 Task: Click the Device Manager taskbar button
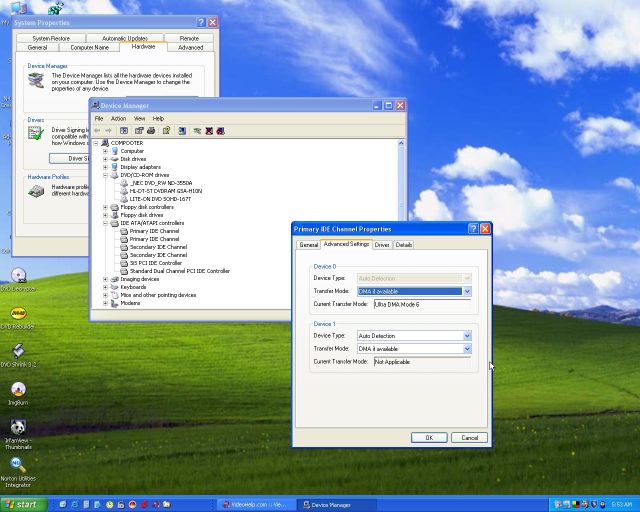[335, 505]
